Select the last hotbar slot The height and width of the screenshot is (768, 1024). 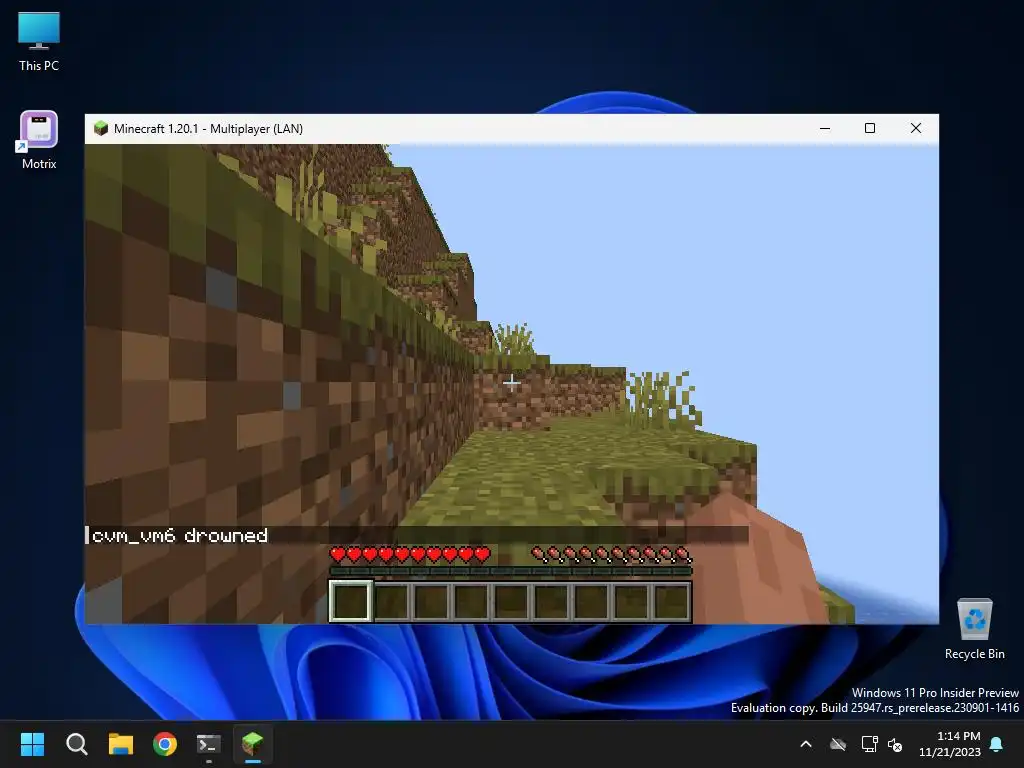[x=671, y=601]
